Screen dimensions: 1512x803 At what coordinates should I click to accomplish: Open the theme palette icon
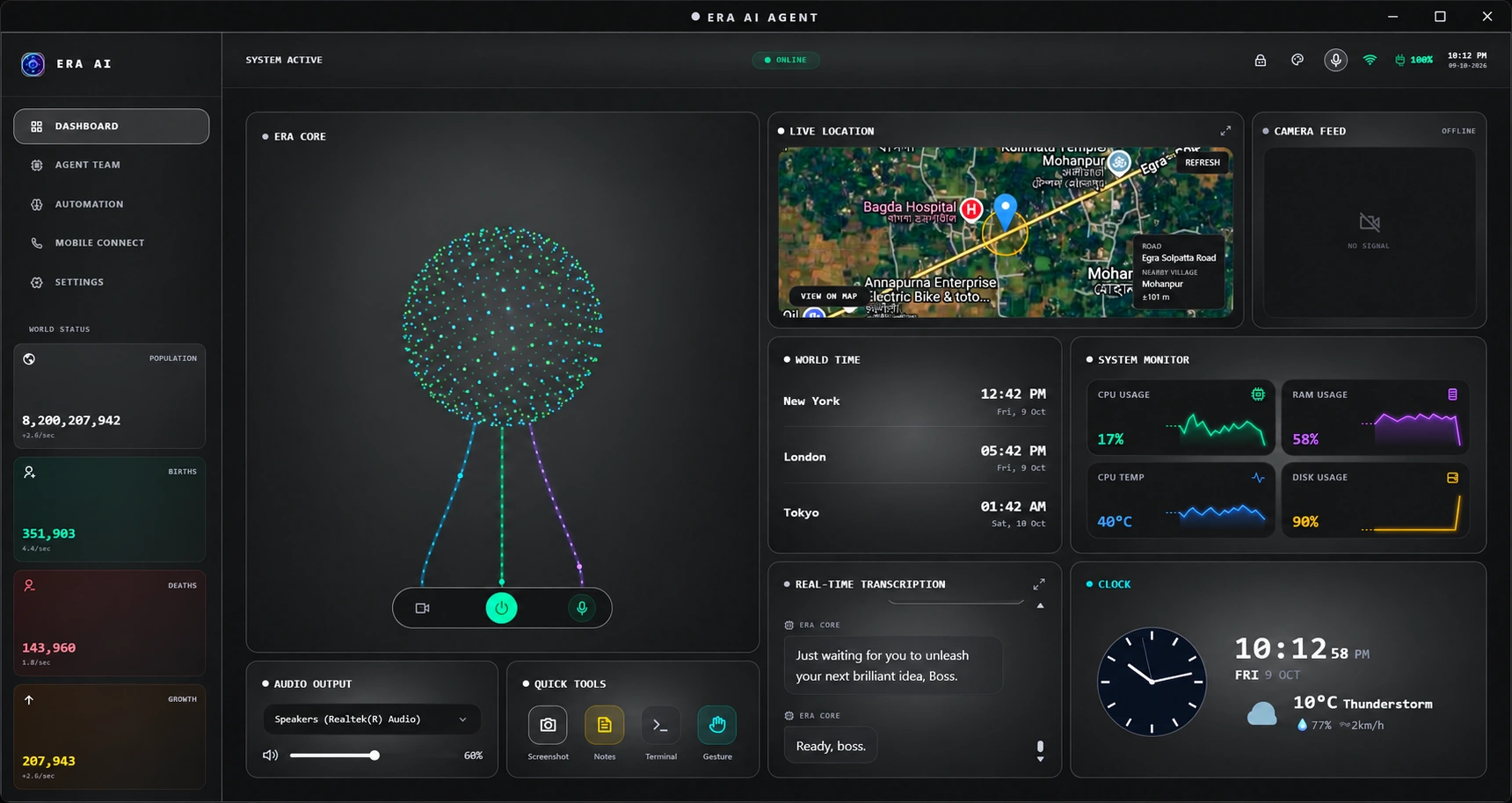coord(1297,60)
